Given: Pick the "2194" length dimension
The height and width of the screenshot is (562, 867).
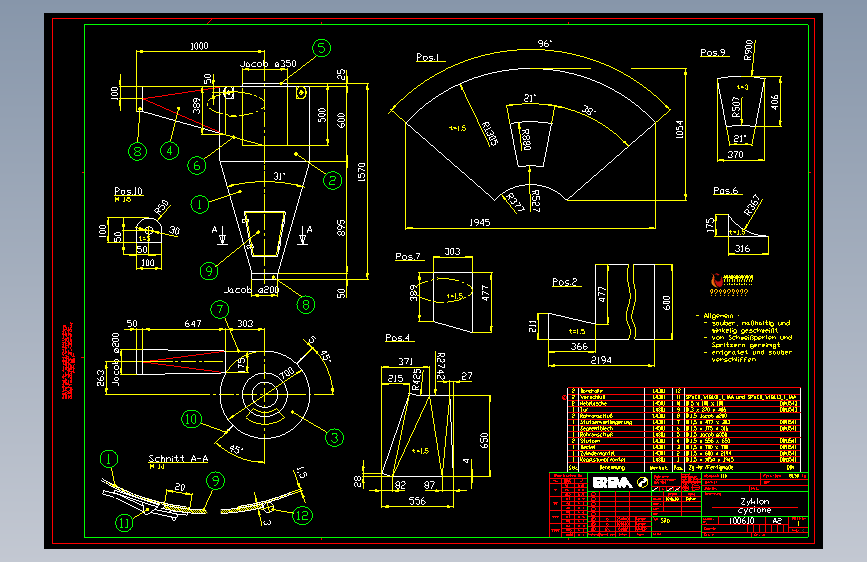Looking at the screenshot, I should pyautogui.click(x=601, y=360).
